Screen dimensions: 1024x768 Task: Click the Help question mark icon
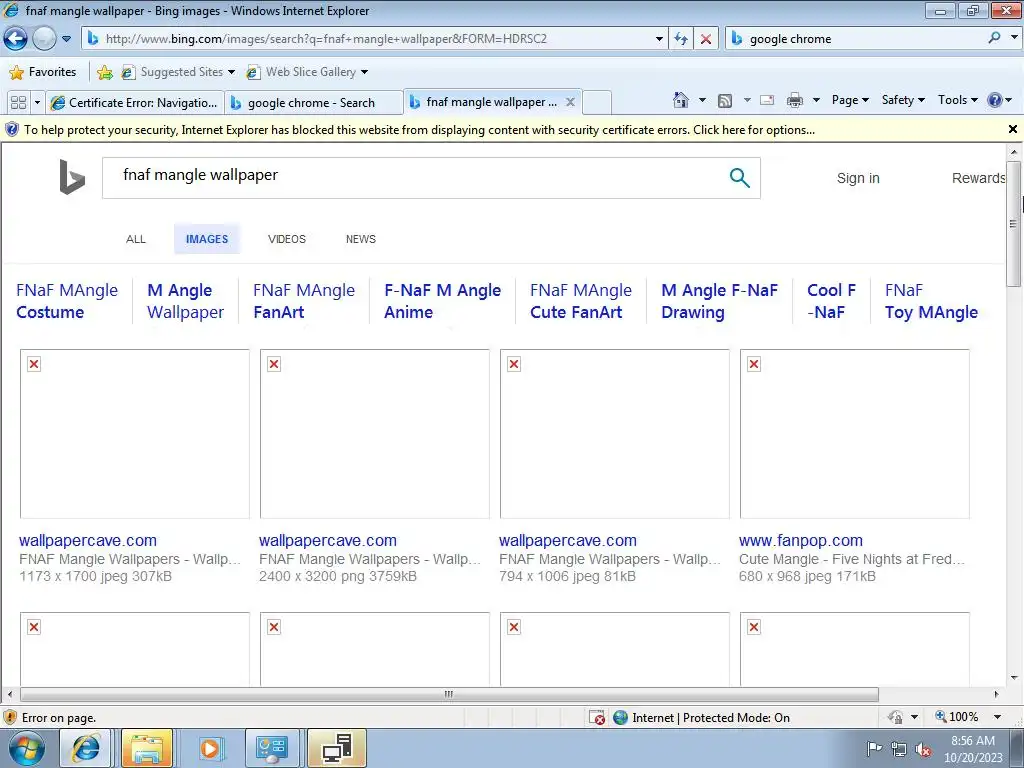pos(995,100)
